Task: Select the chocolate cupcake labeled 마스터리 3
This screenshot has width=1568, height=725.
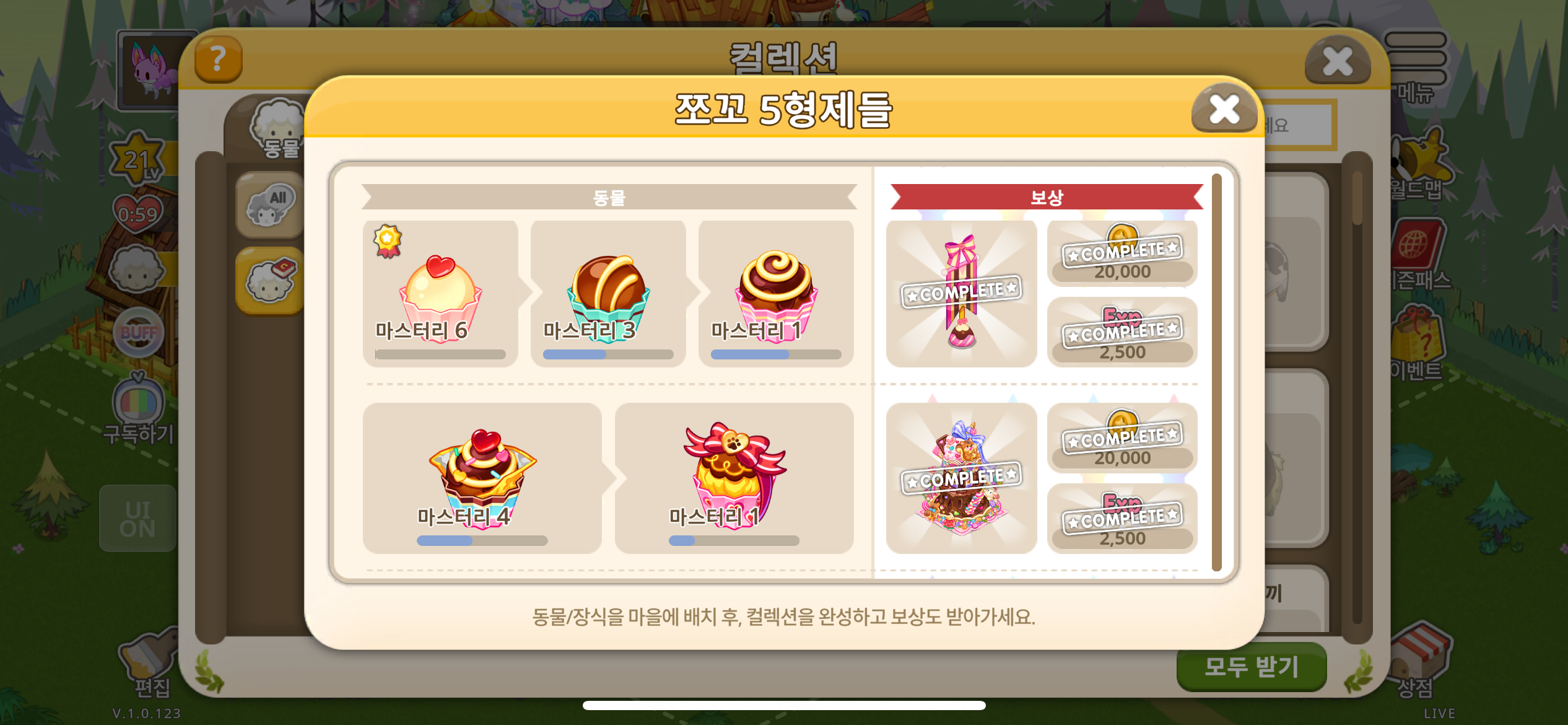Action: 608,293
